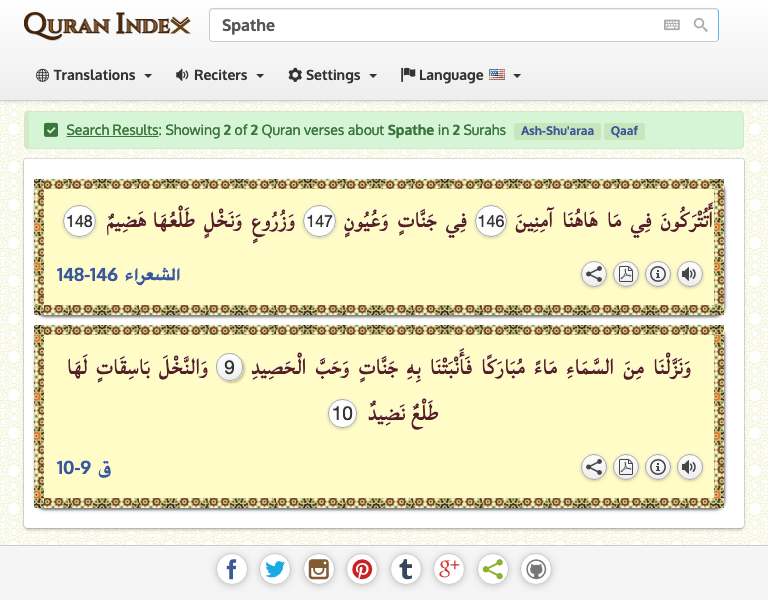This screenshot has height=600, width=768.
Task: Open the virtual keyboard icon in search box
Action: click(672, 25)
